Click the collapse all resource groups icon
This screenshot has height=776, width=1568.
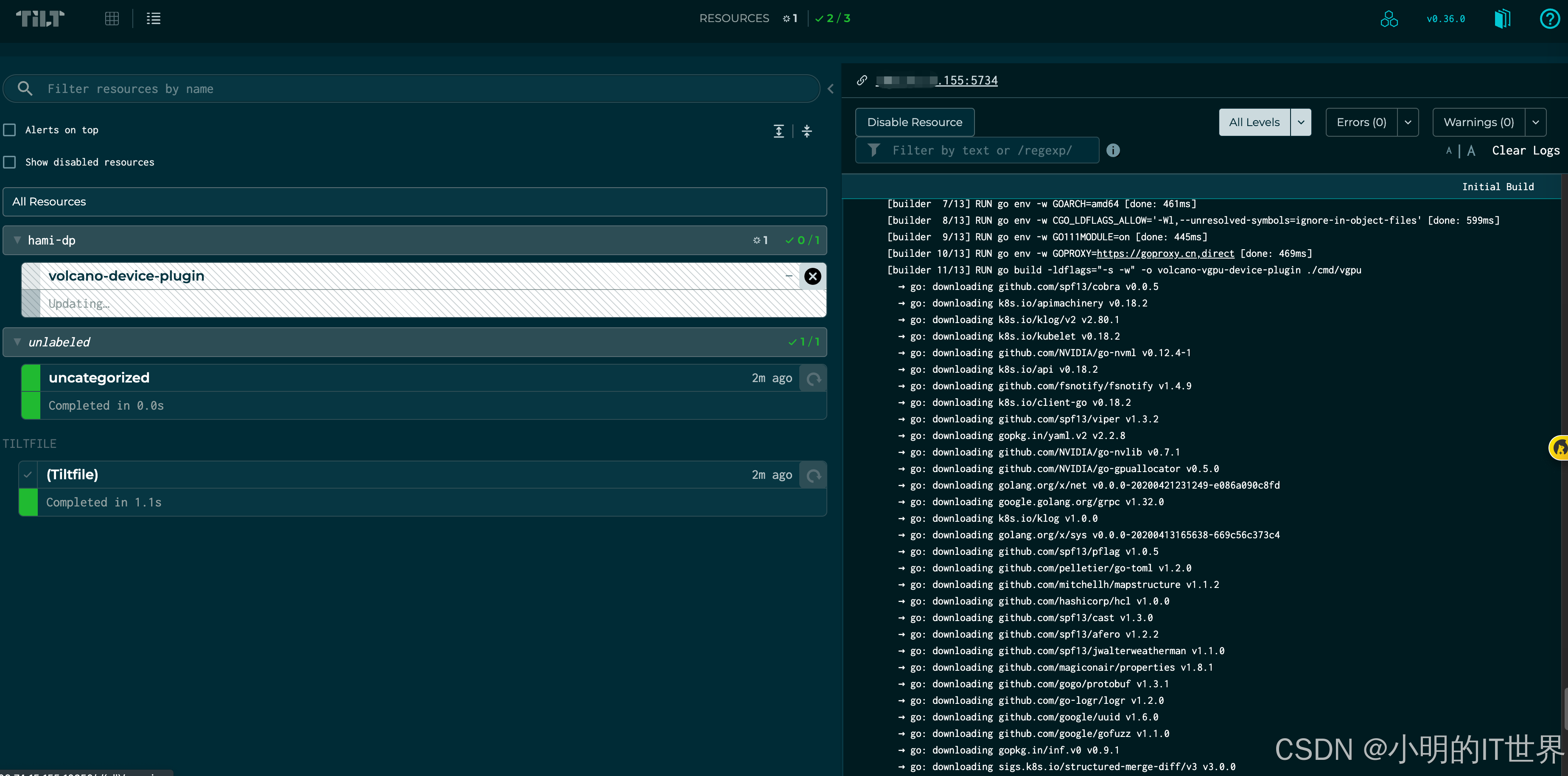[x=806, y=131]
